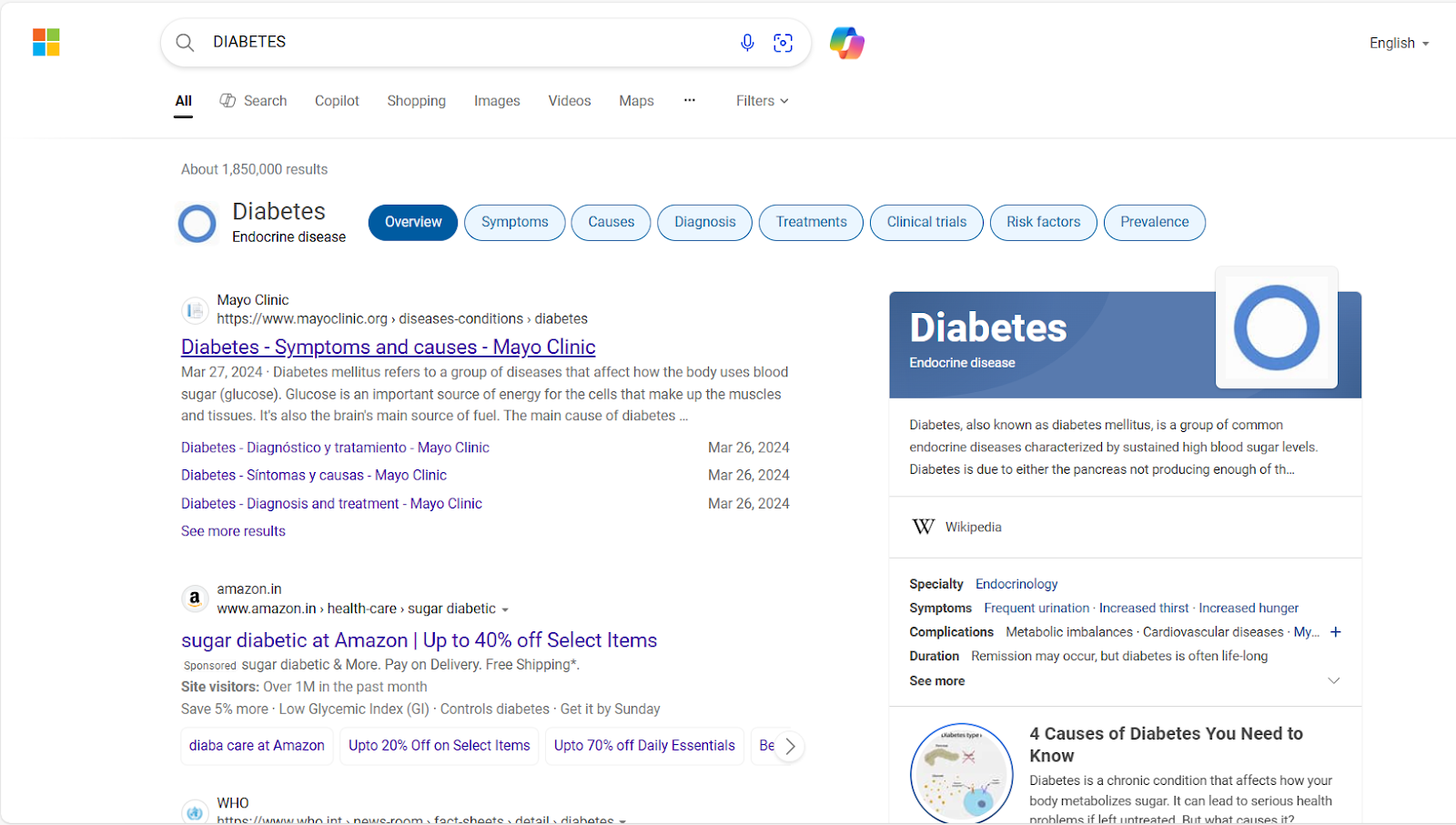This screenshot has width=1456, height=825.
Task: Open 4 Causes of Diabetes thumbnail image
Action: [x=962, y=773]
